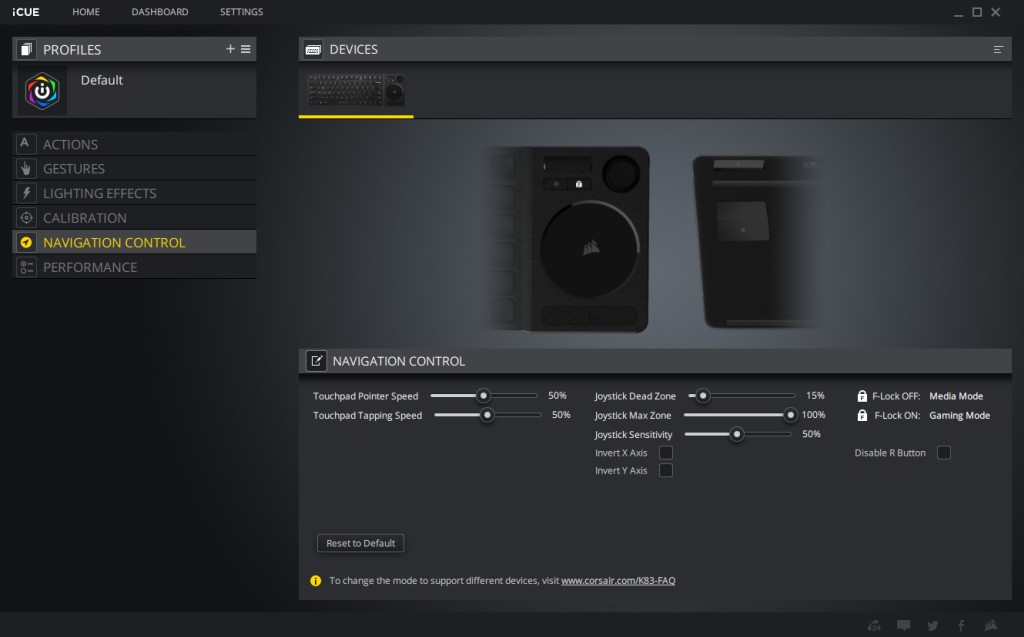Viewport: 1024px width, 637px height.
Task: Click the front view K83 device image
Action: click(567, 239)
